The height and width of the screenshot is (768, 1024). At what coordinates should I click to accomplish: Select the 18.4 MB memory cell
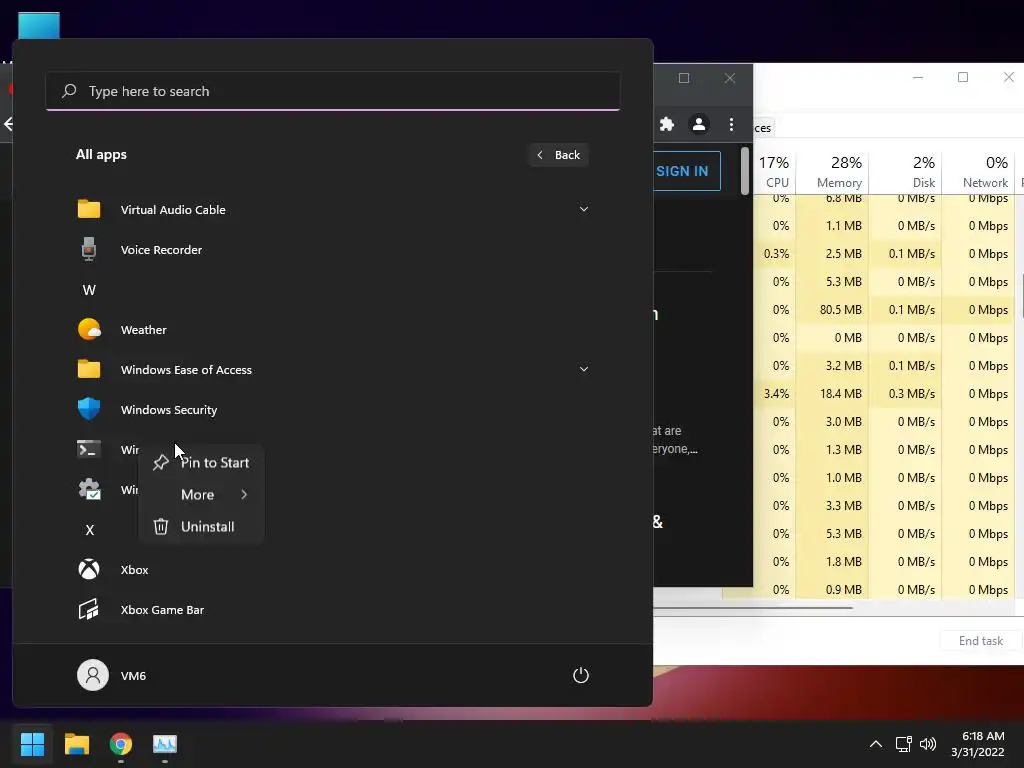point(832,394)
